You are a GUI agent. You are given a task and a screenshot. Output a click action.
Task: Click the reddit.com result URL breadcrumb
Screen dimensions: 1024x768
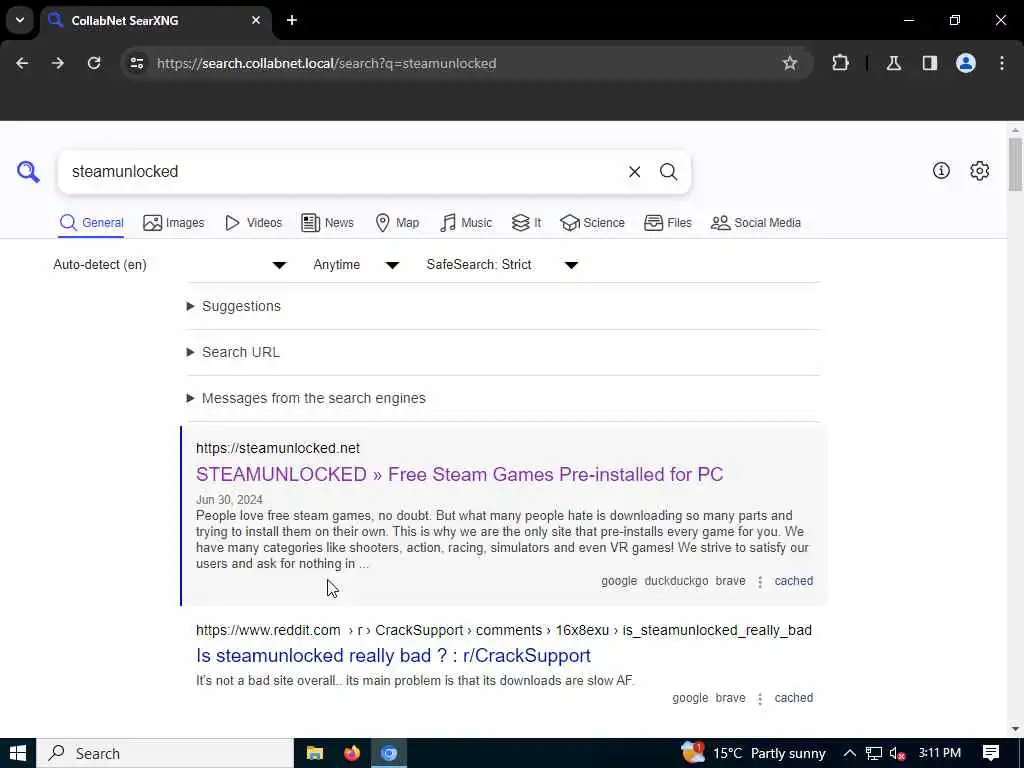504,630
